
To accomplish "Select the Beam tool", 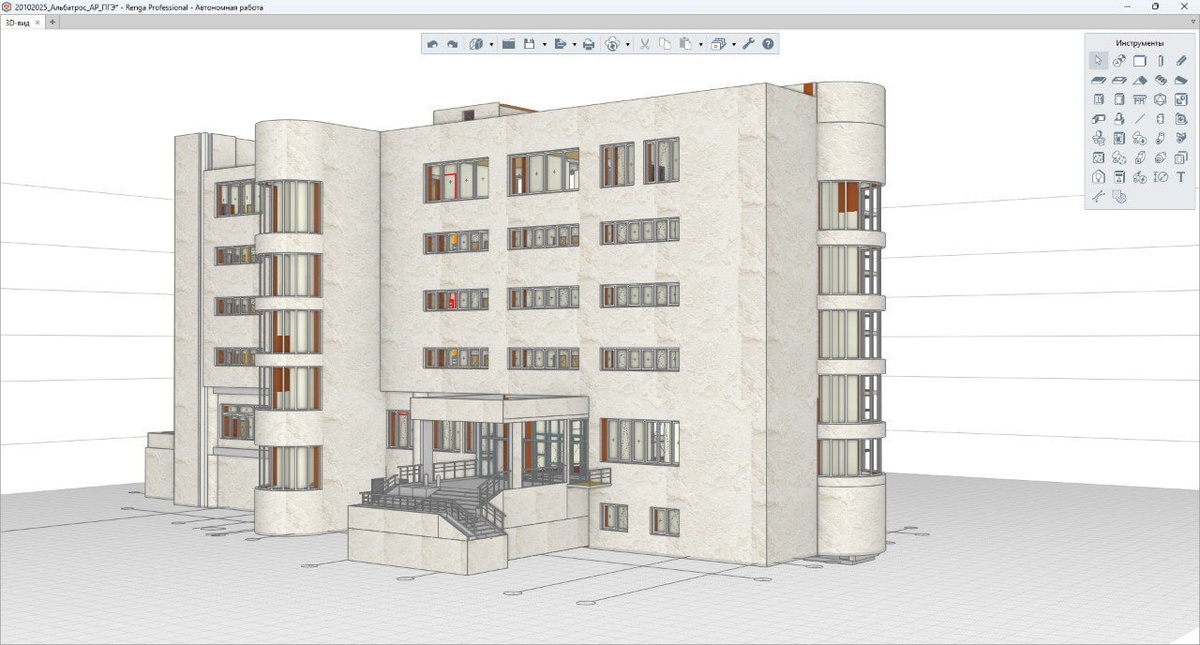I will pos(1181,61).
